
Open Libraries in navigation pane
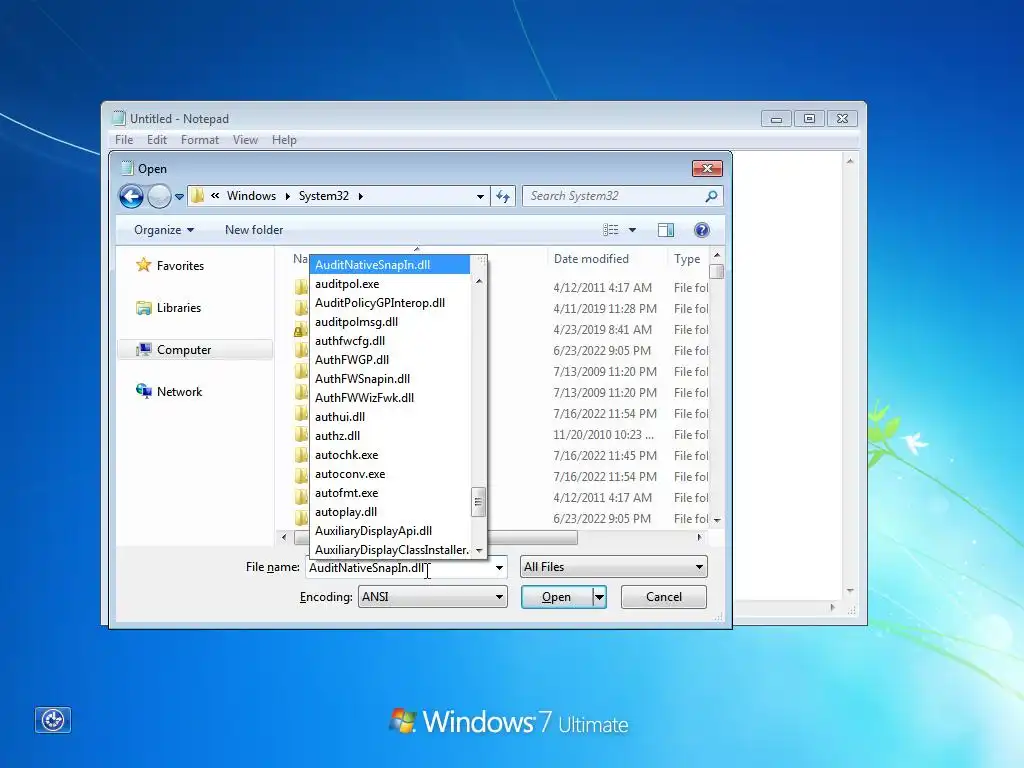point(169,308)
